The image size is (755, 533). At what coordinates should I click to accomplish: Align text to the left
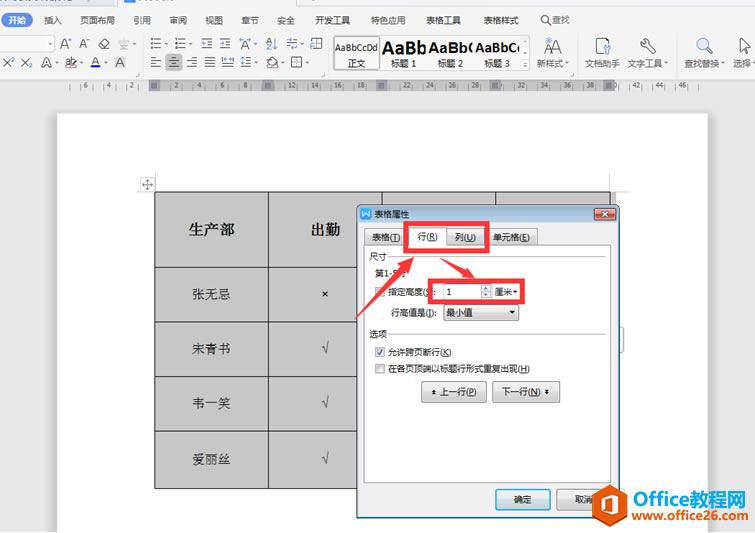pos(156,62)
